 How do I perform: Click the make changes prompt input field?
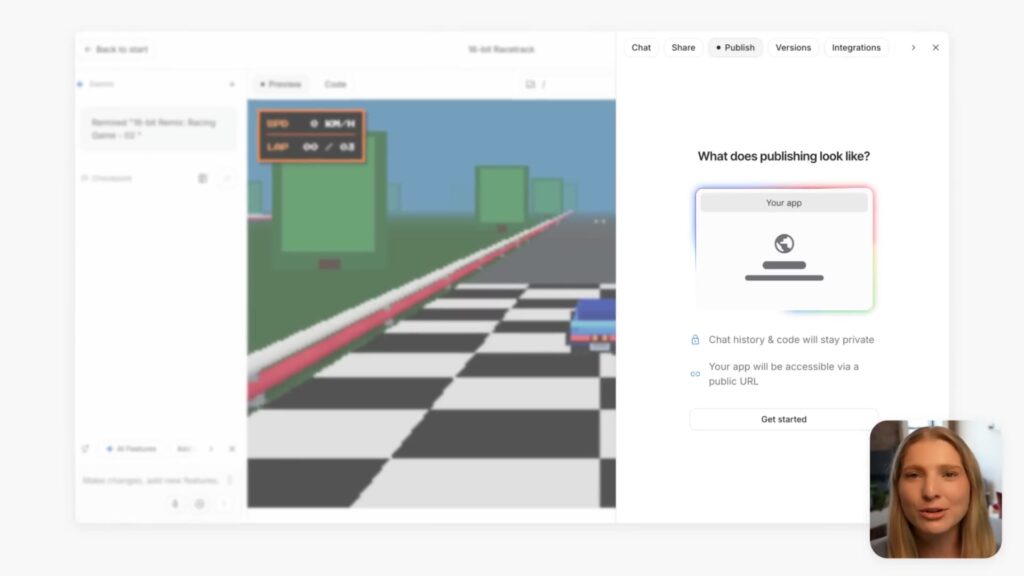(x=152, y=481)
